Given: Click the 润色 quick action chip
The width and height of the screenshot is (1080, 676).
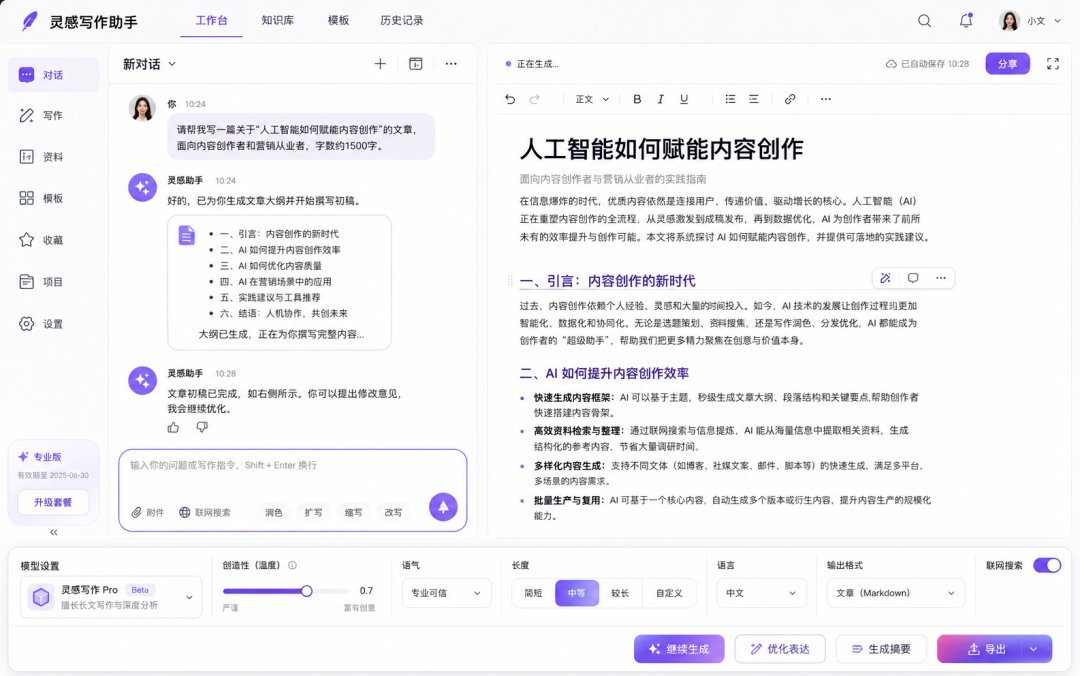Looking at the screenshot, I should pos(273,513).
